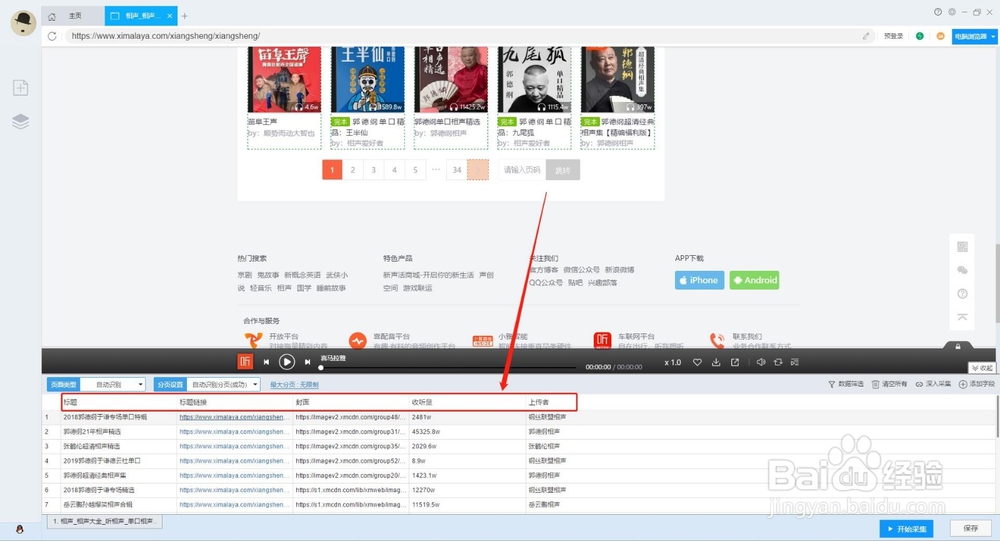Viewport: 1000px width, 541px height.
Task: Collapse the panel with 收起 button
Action: (x=982, y=368)
